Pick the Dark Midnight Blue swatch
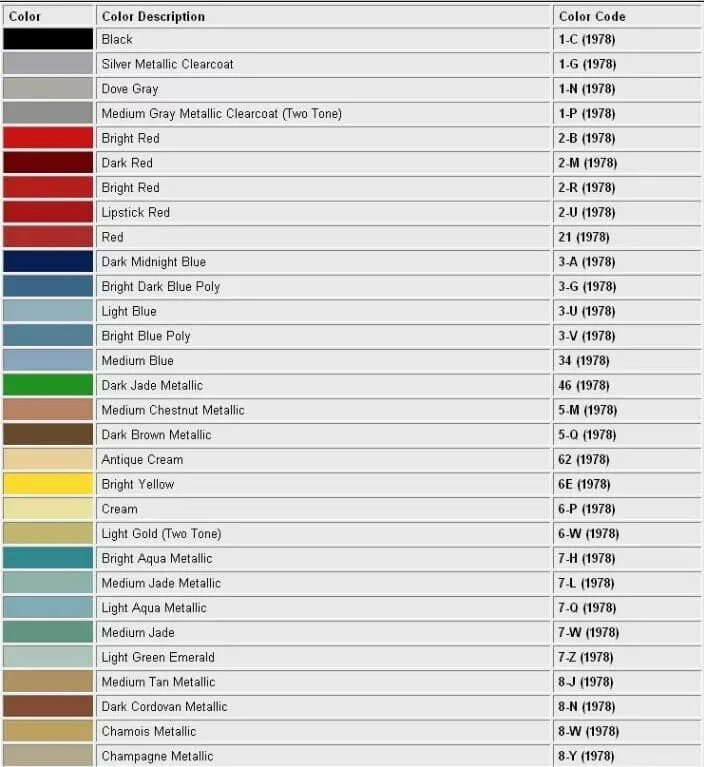This screenshot has width=704, height=767. (48, 261)
